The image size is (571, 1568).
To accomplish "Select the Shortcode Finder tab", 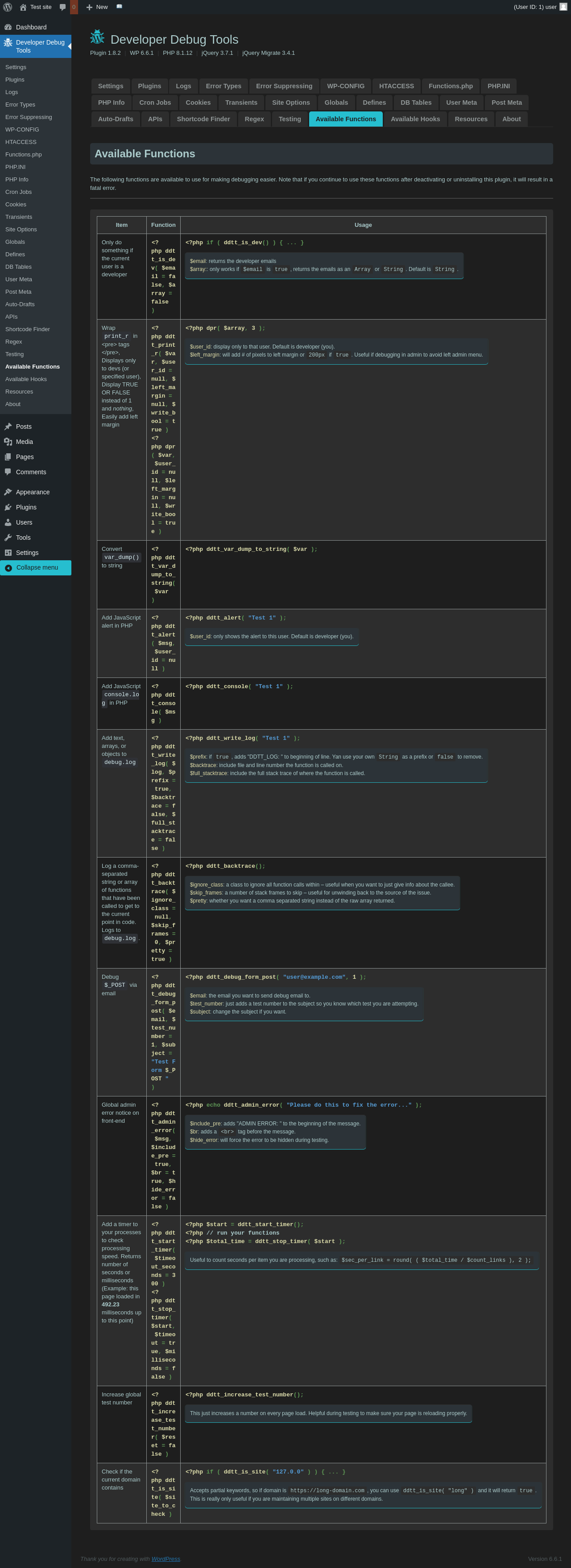I will click(x=203, y=119).
